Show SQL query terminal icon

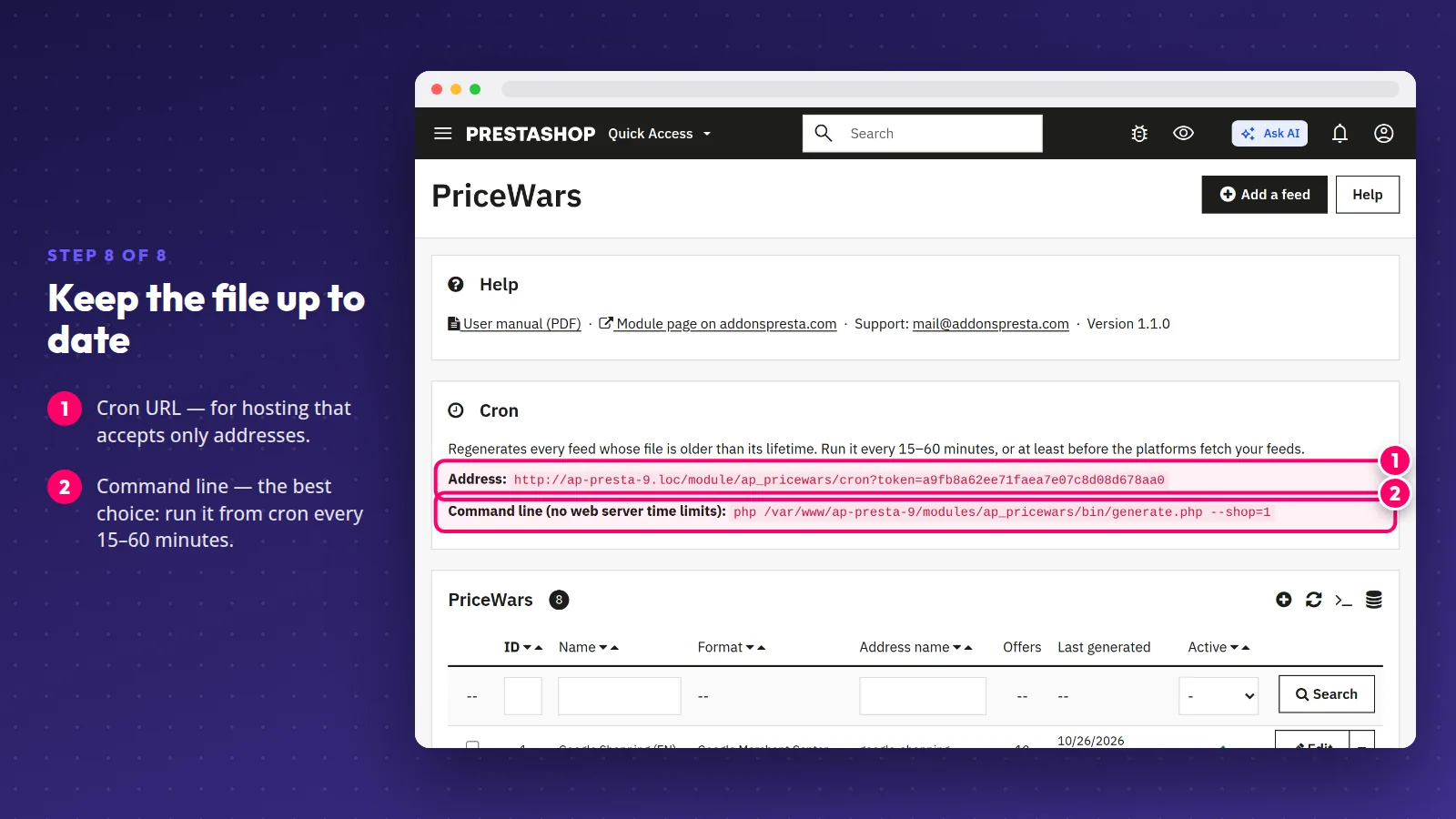1343,600
